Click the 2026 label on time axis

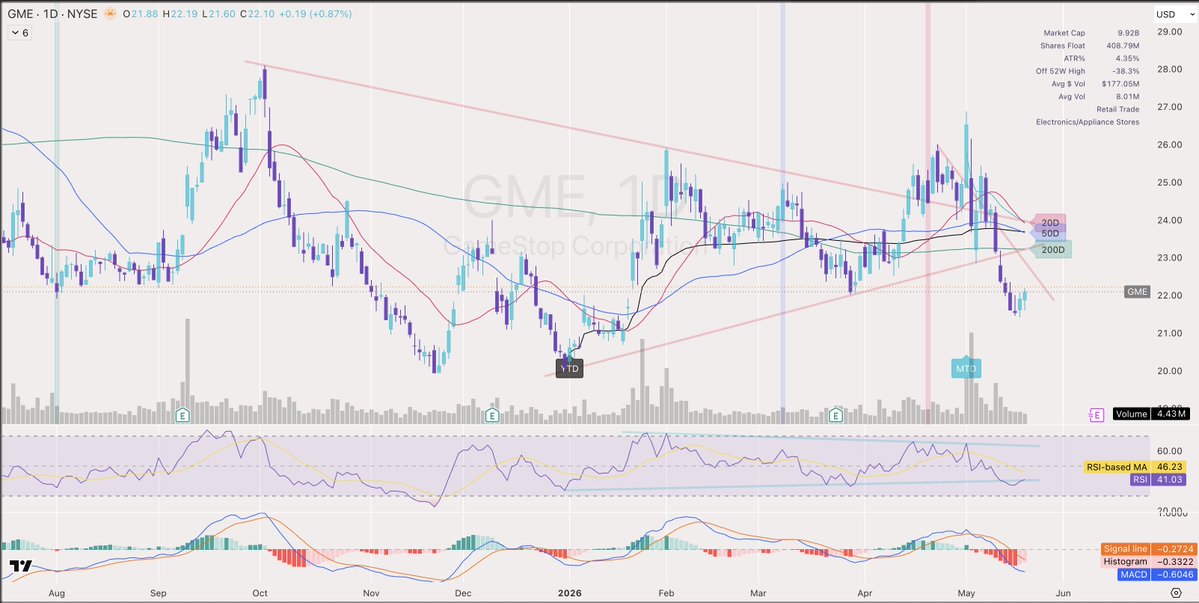[570, 592]
